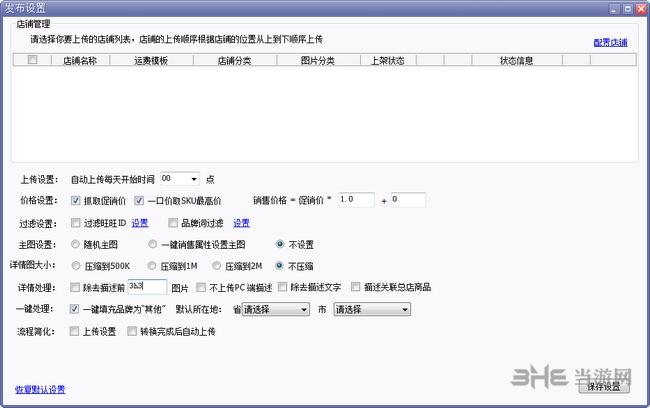Click the 恢复默认设置 link
Viewport: 650px width, 408px height.
(x=40, y=389)
